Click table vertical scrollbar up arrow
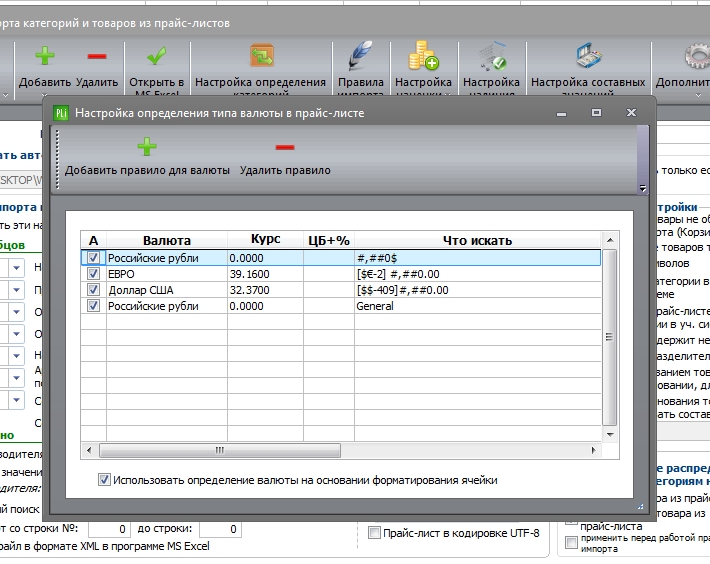Image resolution: width=710 pixels, height=564 pixels. point(610,240)
